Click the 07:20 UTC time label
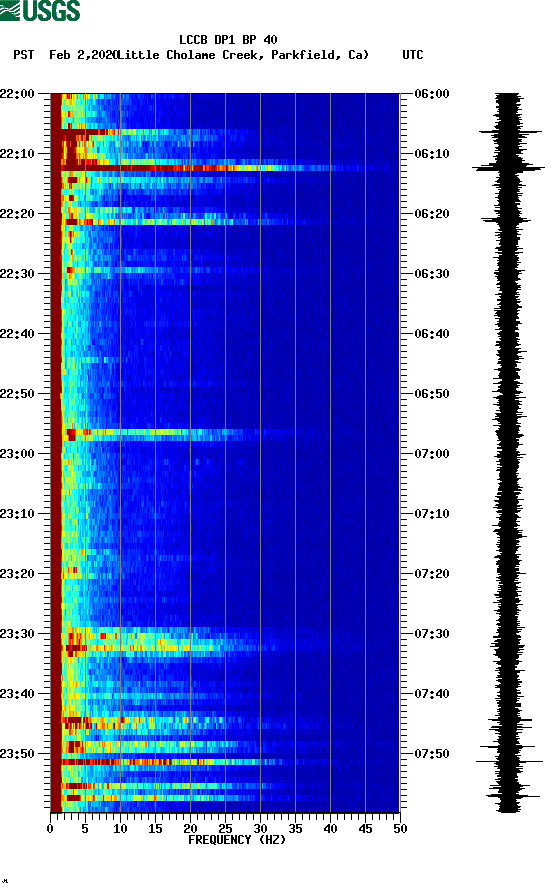Viewport: 552px width, 892px height. click(x=432, y=574)
